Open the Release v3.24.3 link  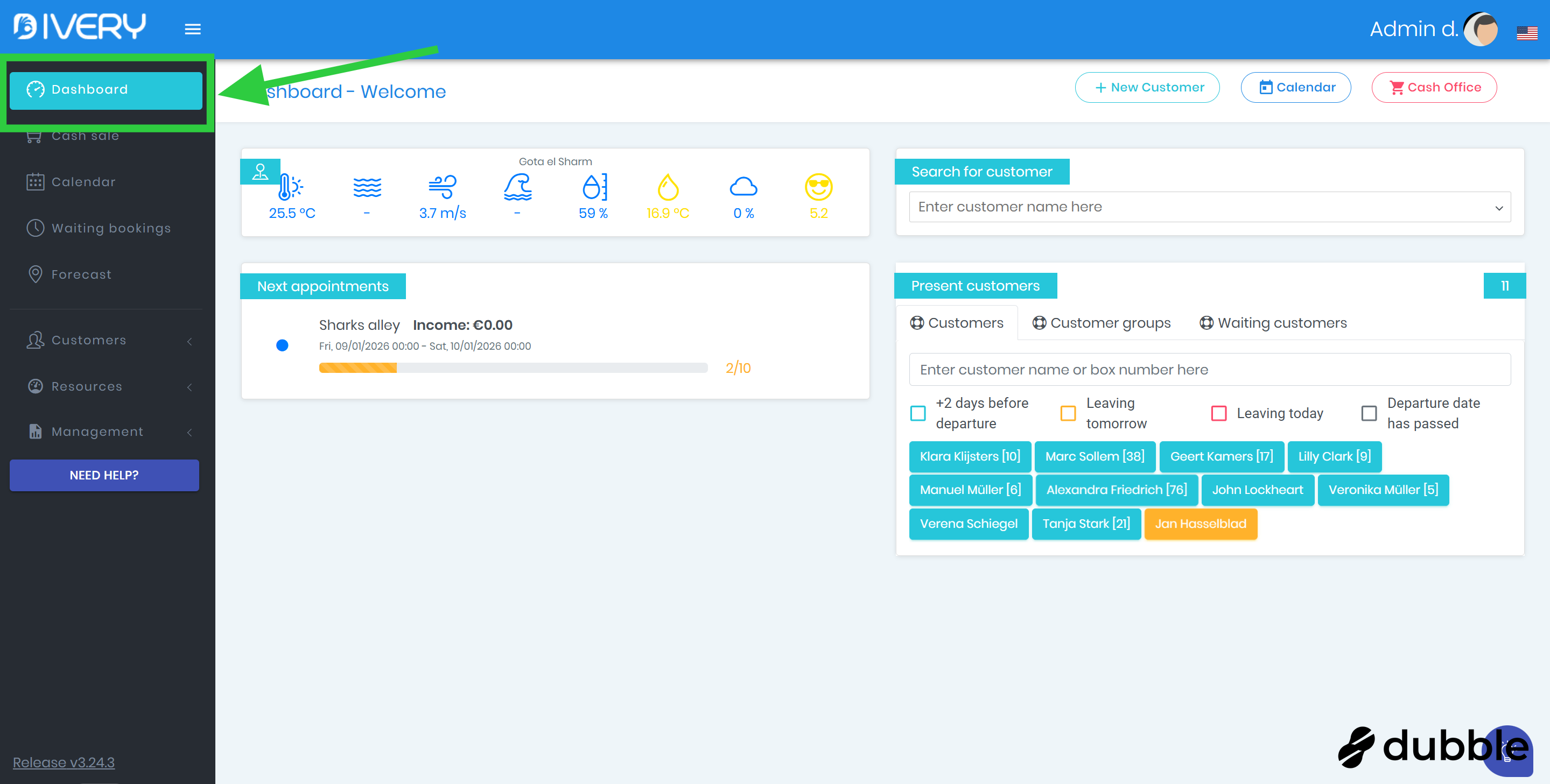click(64, 762)
